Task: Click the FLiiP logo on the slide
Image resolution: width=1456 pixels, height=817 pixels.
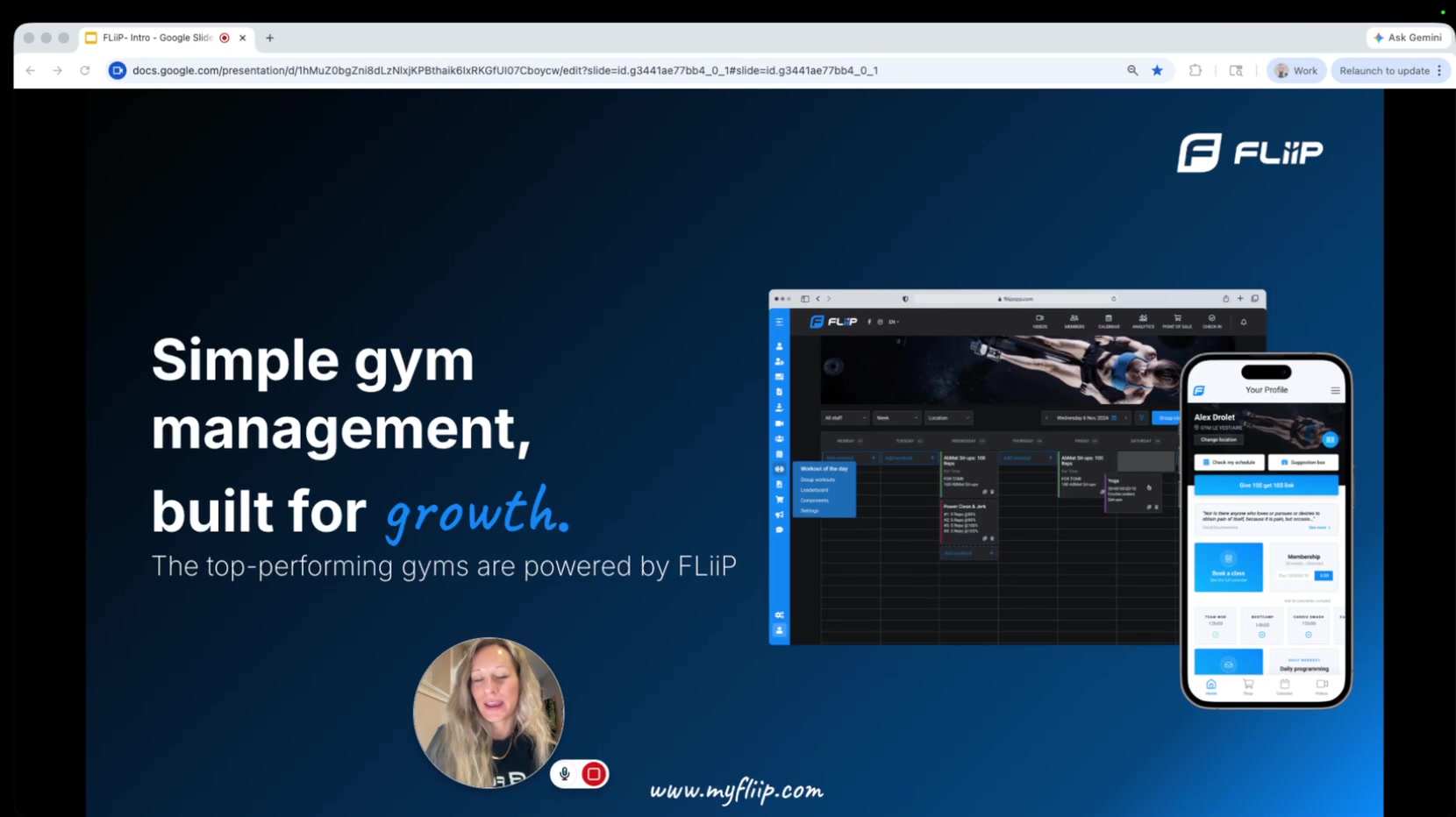Action: coord(1250,153)
